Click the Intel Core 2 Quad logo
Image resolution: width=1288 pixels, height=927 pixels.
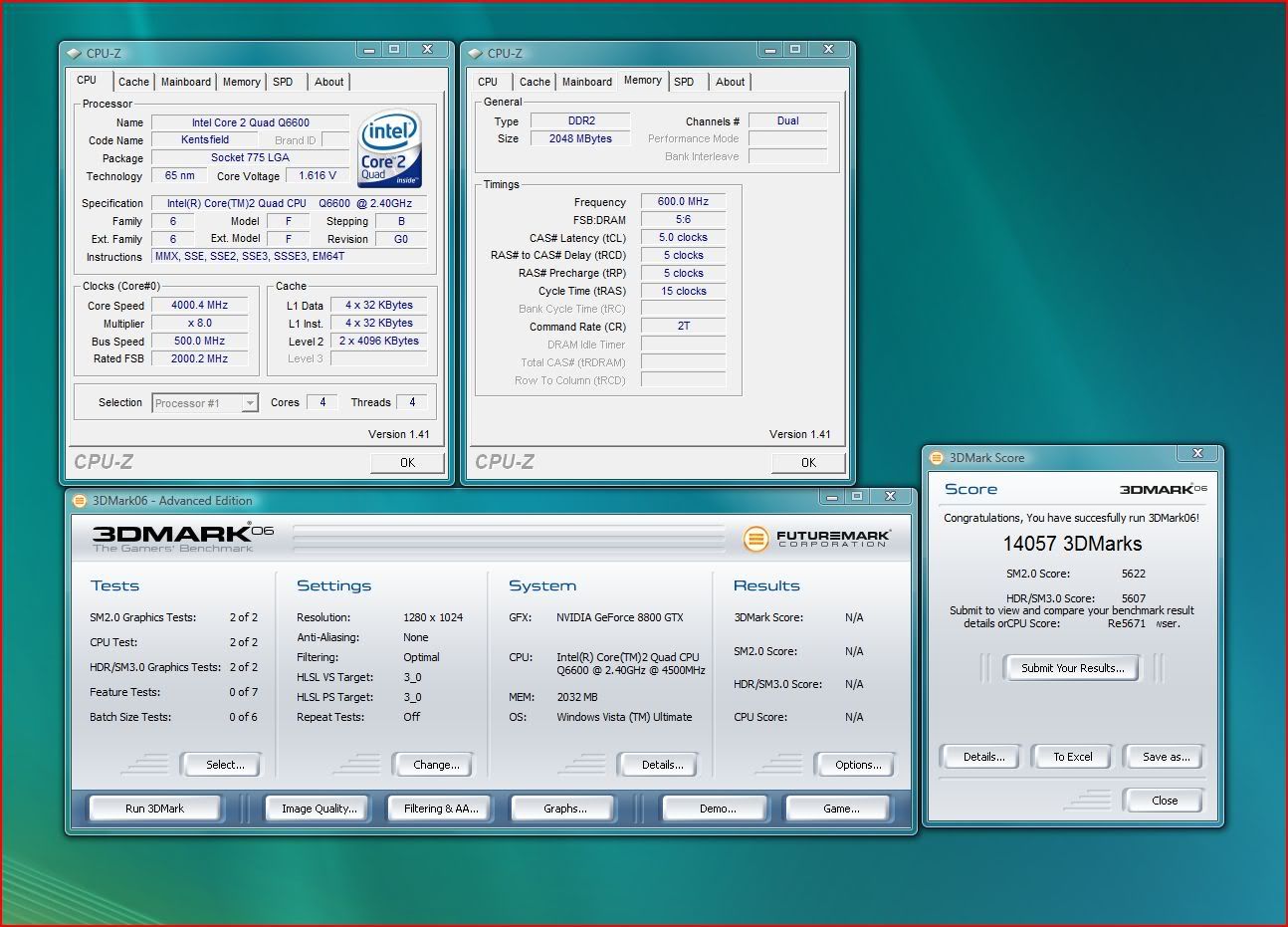pyautogui.click(x=389, y=148)
